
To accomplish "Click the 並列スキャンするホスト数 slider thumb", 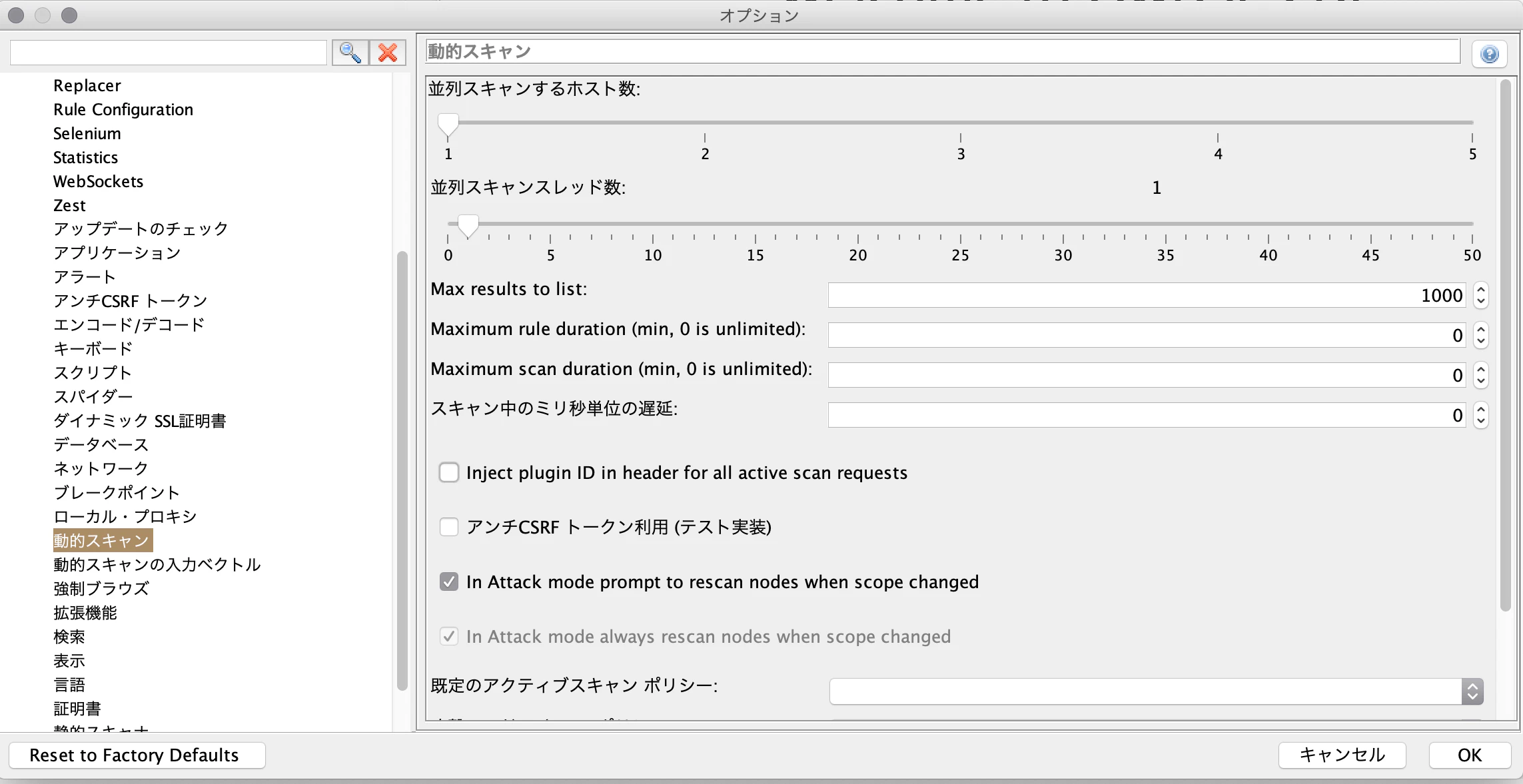I will pos(448,125).
